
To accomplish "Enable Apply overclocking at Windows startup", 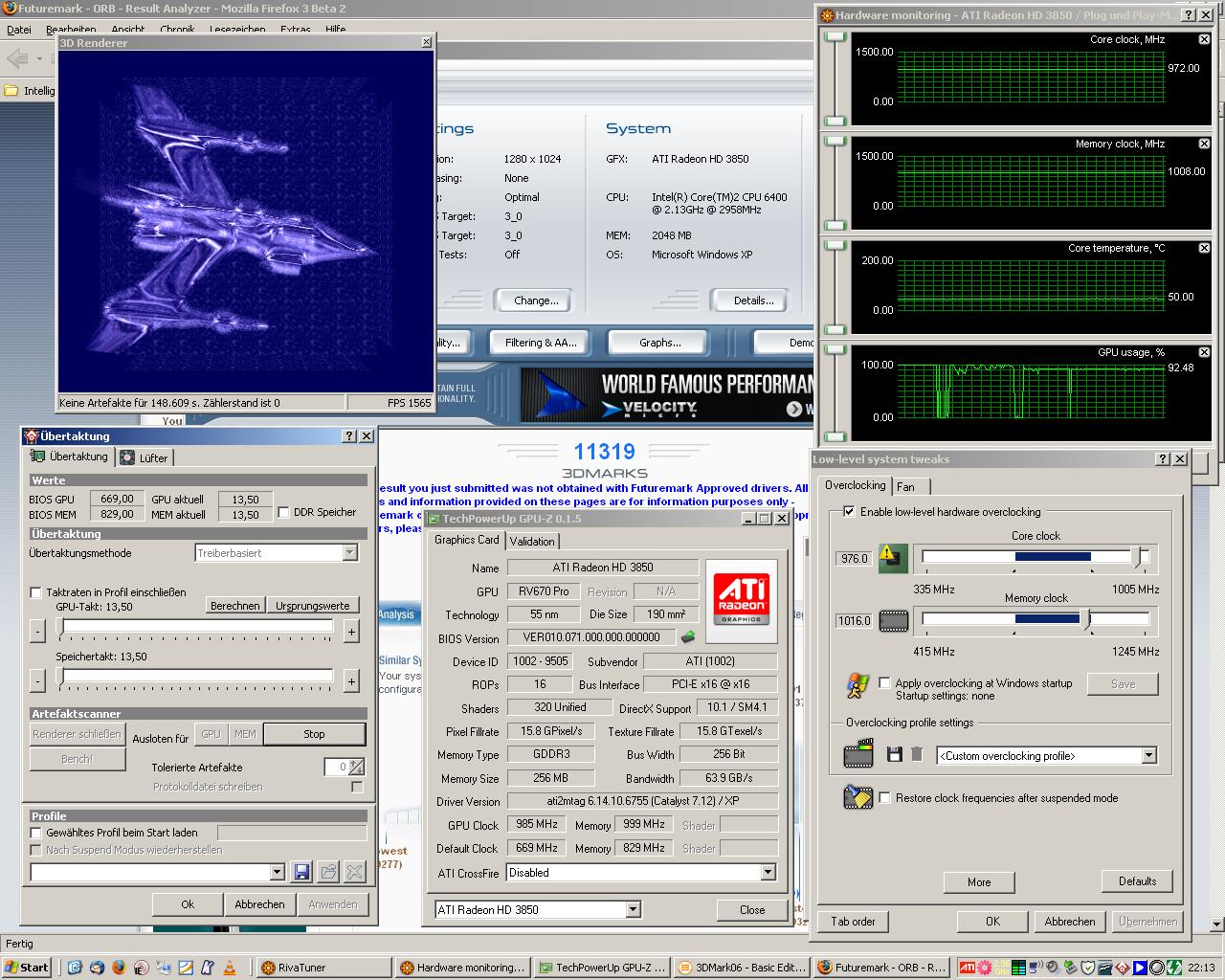I will (884, 683).
